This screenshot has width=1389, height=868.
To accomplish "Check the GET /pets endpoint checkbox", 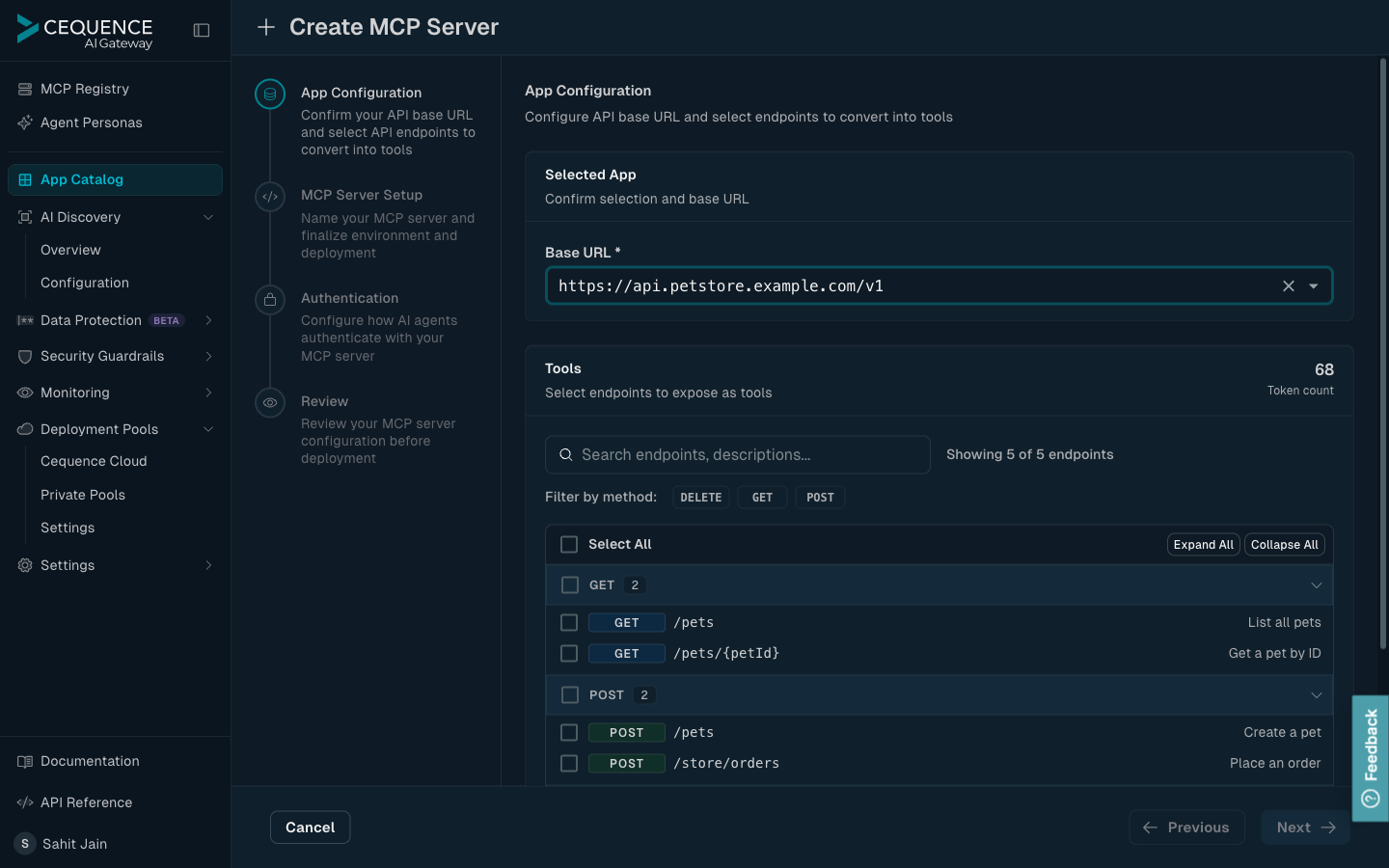I will [569, 622].
